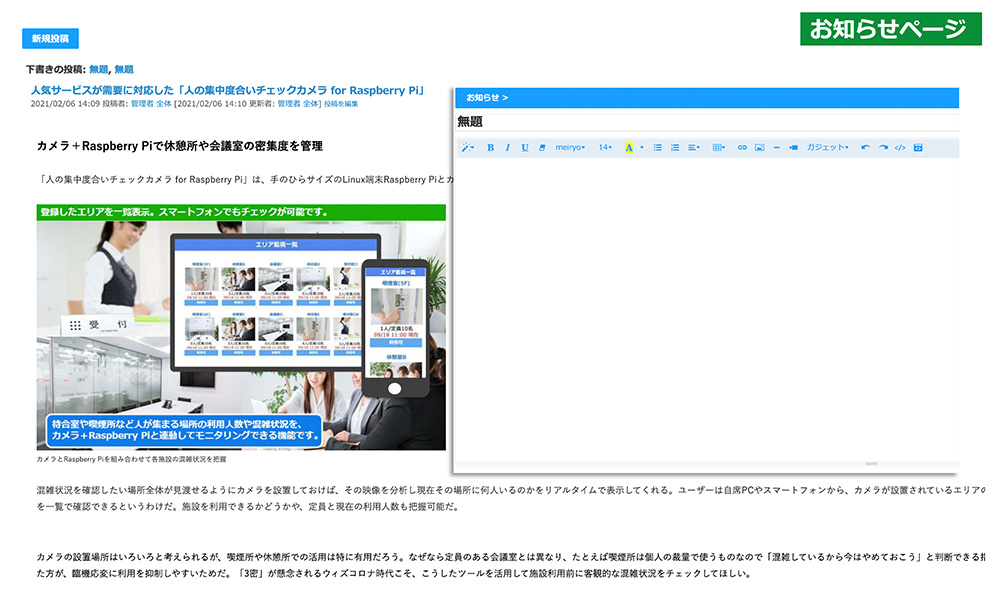1000x607 pixels.
Task: Click the 下書きの投稿: label
Action: (55, 69)
